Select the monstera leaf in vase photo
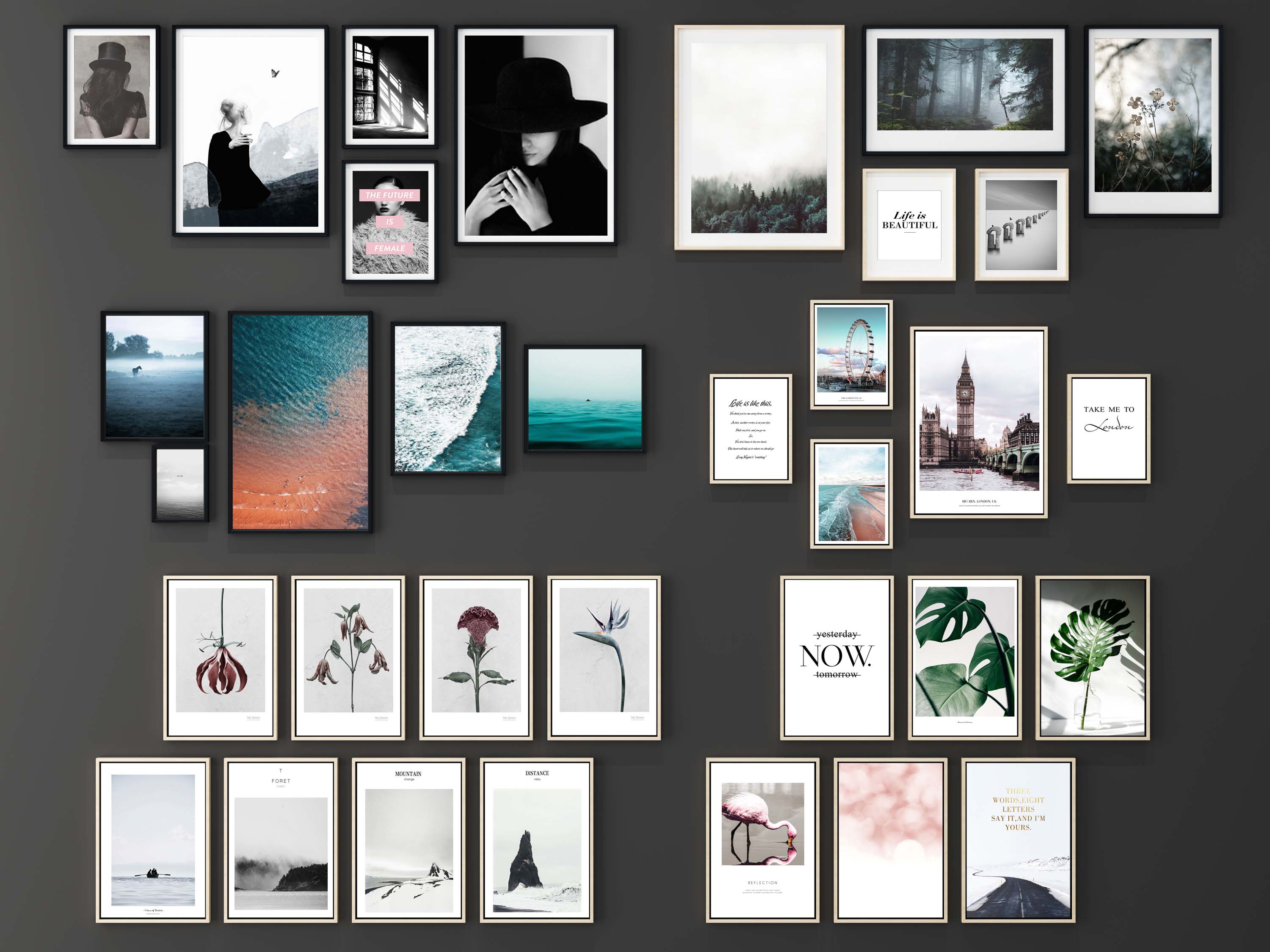 point(1093,658)
